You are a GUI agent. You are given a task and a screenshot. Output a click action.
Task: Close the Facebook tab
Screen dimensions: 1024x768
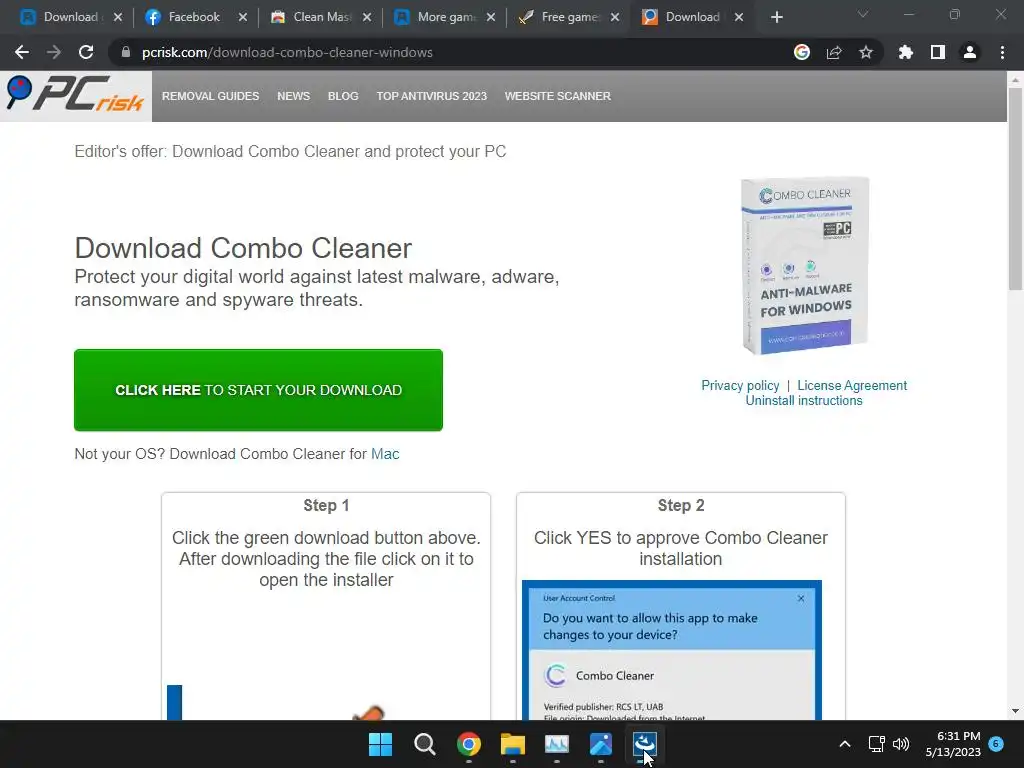tap(242, 17)
